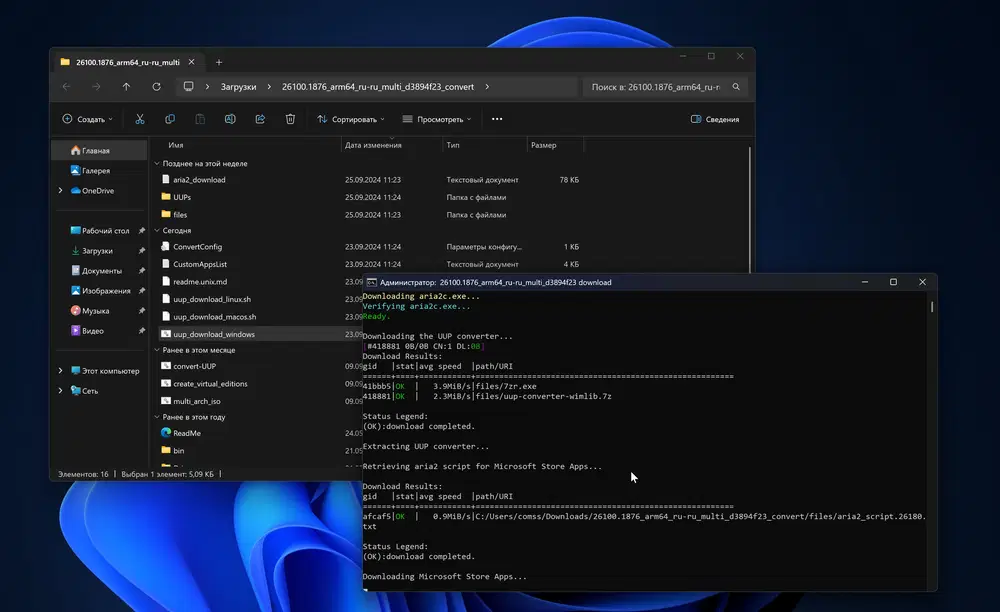The image size is (1000, 612).
Task: Open the Просмотреть dropdown
Action: 436,119
